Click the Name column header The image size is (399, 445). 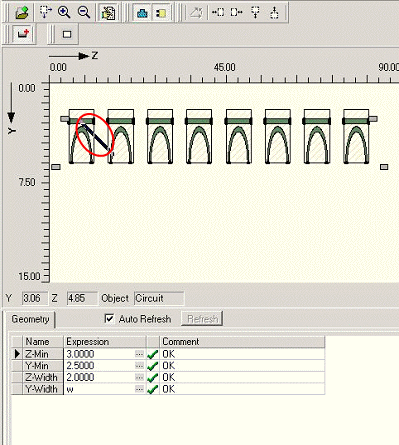pos(43,342)
